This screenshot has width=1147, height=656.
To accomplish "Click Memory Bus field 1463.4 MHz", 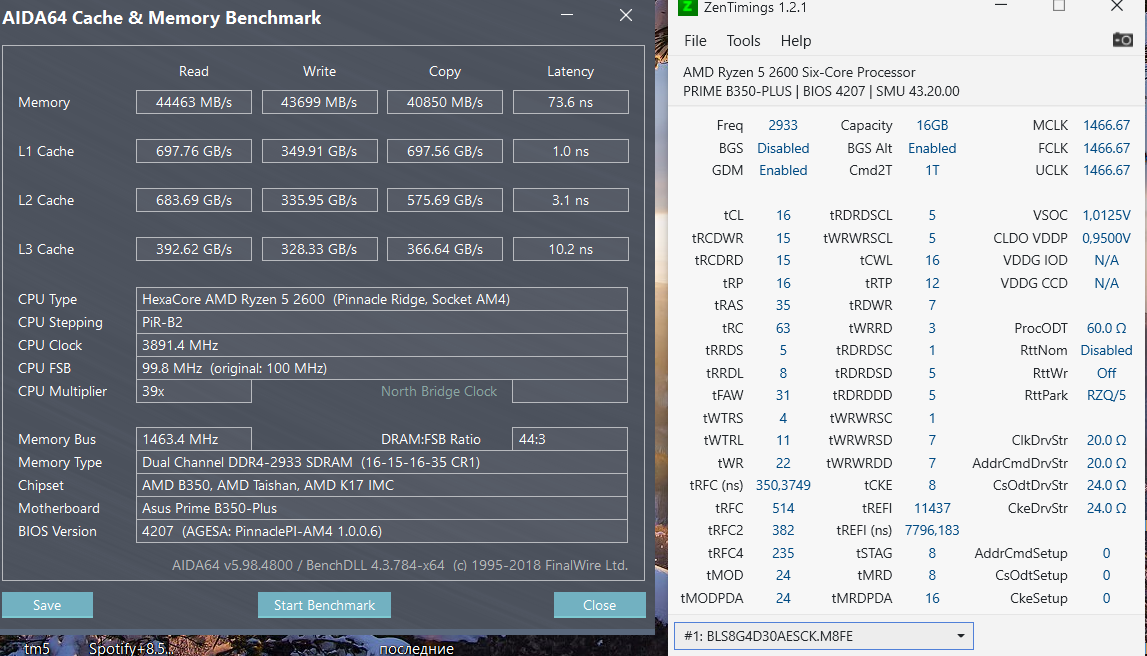I will click(194, 439).
